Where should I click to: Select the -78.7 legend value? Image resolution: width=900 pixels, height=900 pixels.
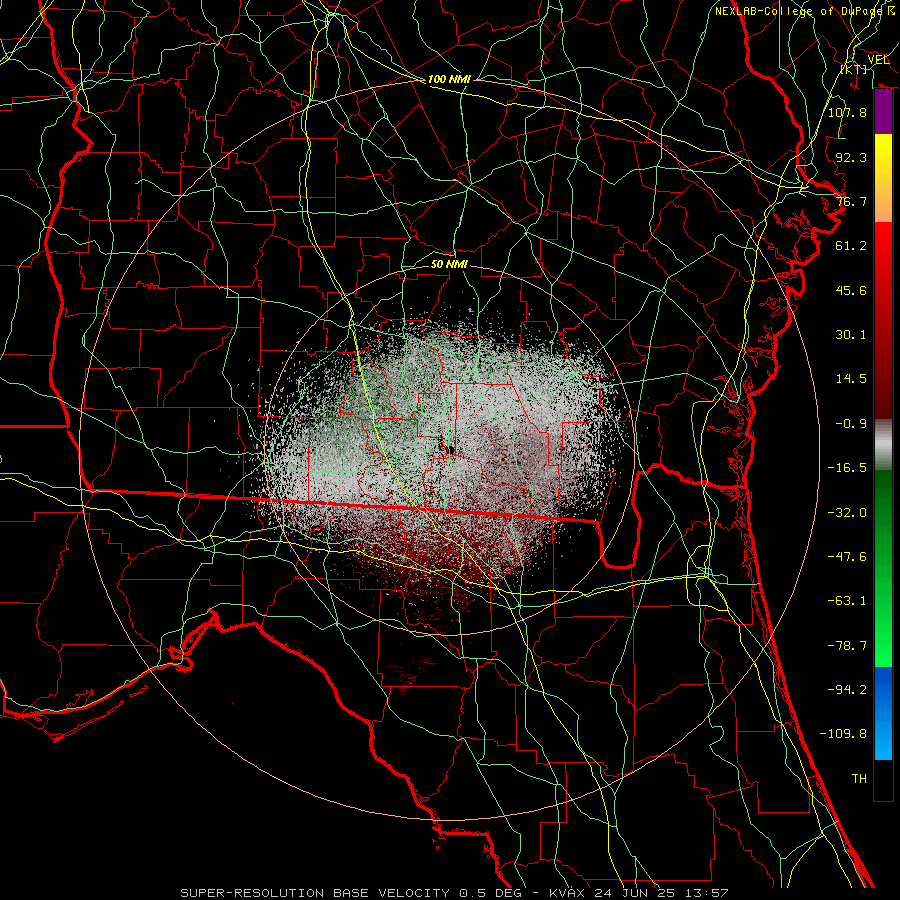click(x=847, y=646)
